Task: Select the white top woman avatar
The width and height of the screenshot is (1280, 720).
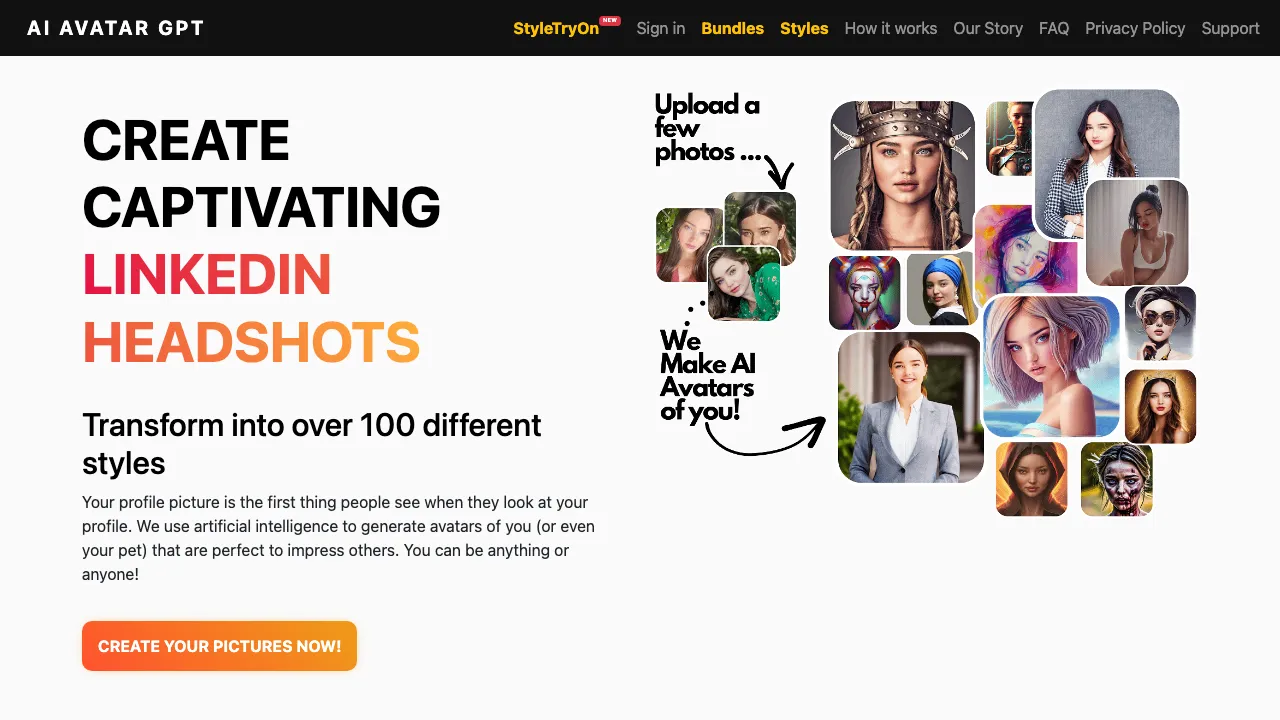Action: click(x=1137, y=233)
